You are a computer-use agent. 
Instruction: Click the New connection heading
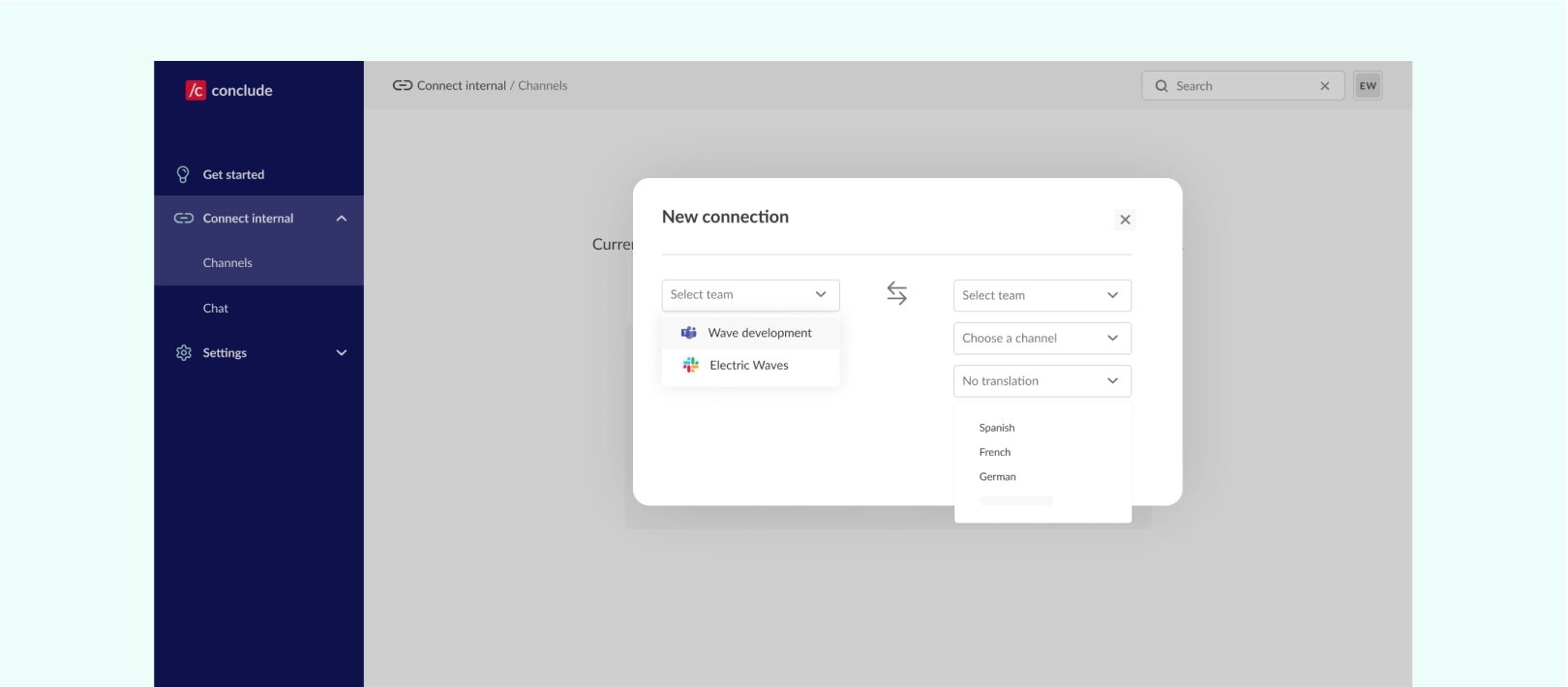(725, 217)
